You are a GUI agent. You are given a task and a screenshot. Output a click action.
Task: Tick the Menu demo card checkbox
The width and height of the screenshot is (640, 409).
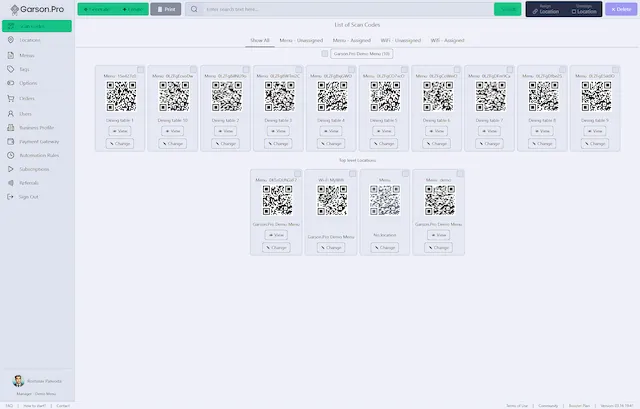(x=460, y=173)
